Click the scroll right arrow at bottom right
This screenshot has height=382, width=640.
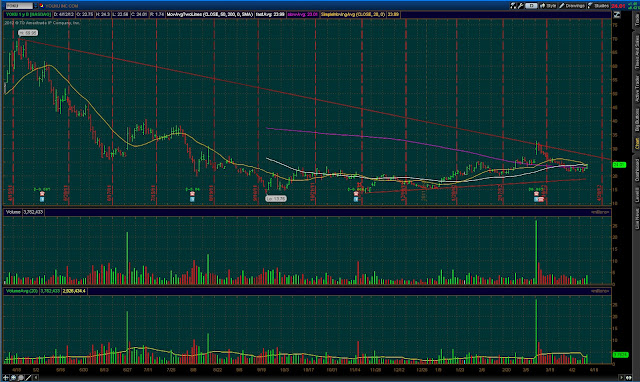click(x=622, y=378)
